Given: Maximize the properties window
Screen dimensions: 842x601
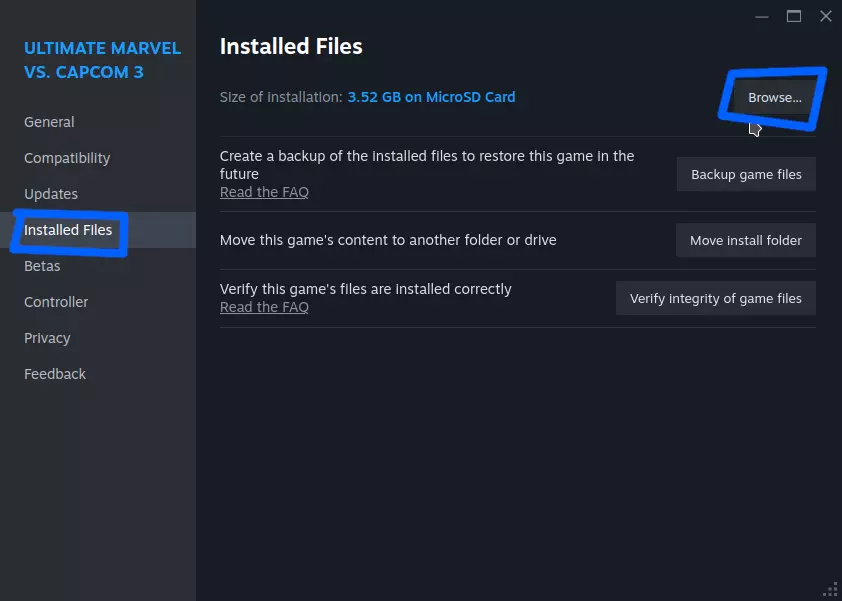Looking at the screenshot, I should tap(794, 17).
